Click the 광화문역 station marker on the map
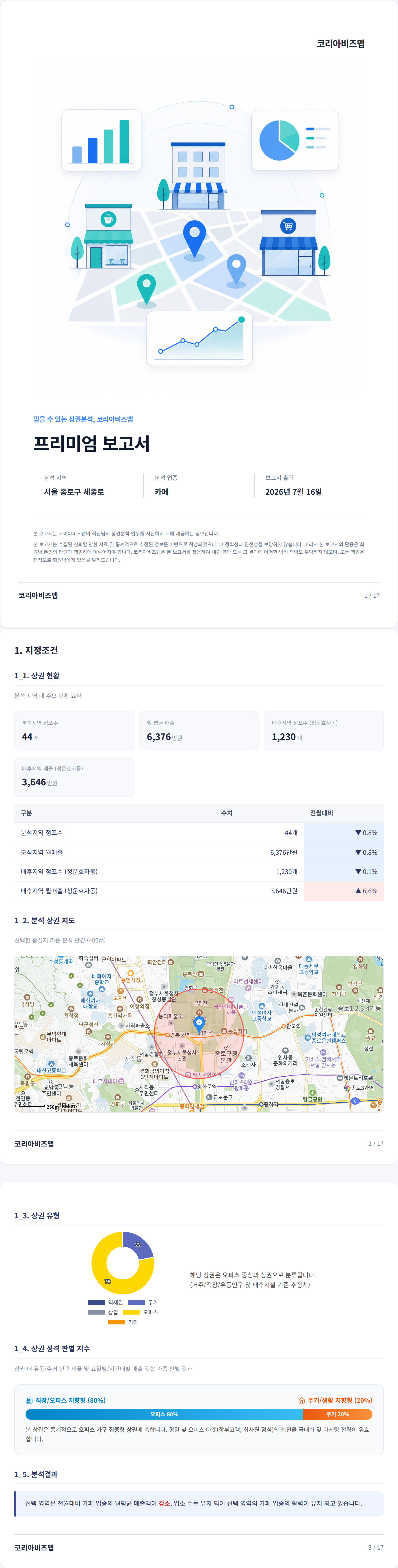This screenshot has width=398, height=1568. tap(195, 1086)
